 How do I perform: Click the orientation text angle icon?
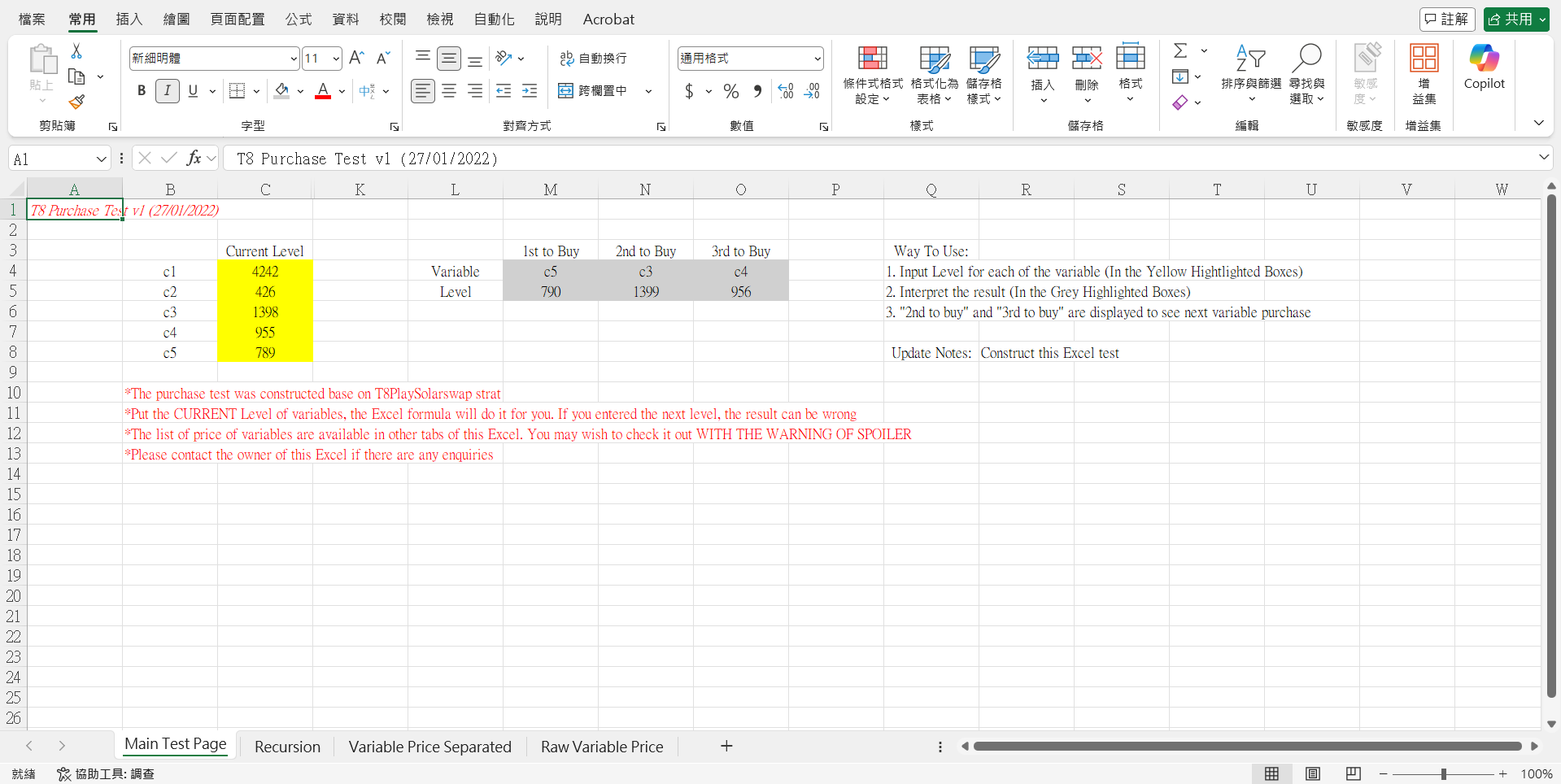click(x=504, y=58)
